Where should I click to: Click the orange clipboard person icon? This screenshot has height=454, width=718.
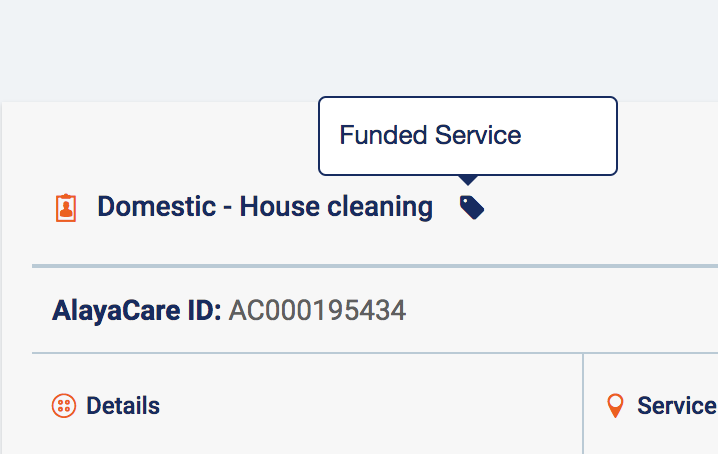point(66,208)
